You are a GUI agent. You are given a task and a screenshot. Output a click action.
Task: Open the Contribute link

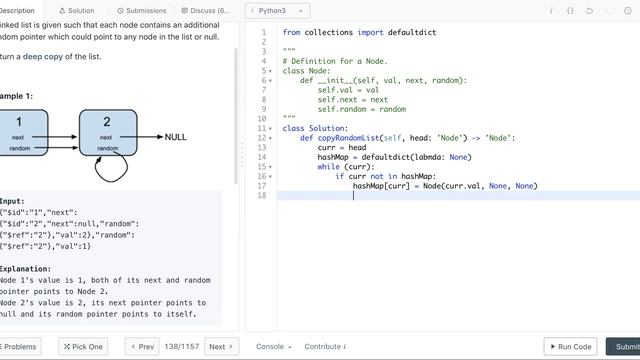point(325,347)
